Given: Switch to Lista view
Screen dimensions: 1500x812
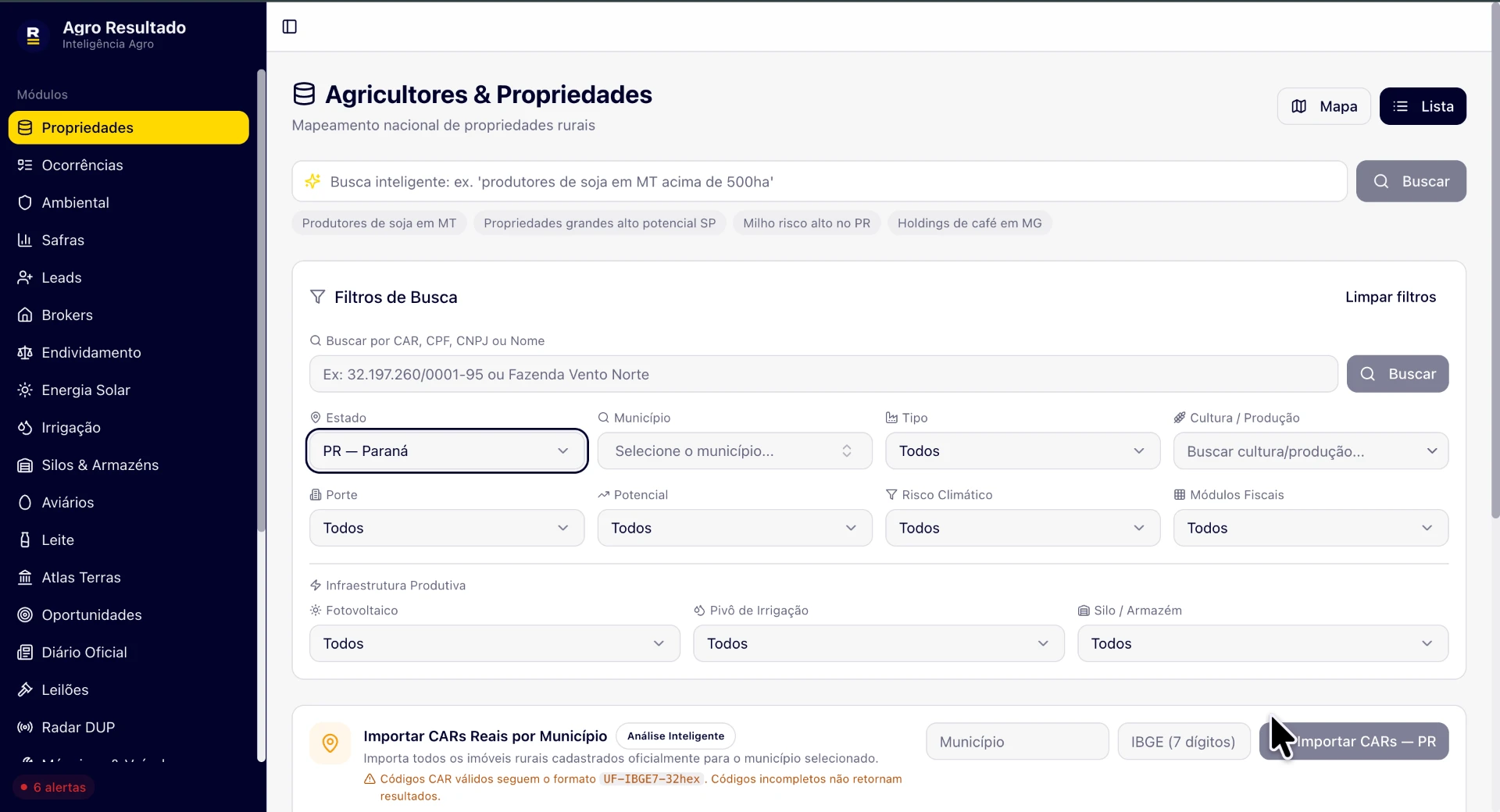Looking at the screenshot, I should pos(1423,106).
